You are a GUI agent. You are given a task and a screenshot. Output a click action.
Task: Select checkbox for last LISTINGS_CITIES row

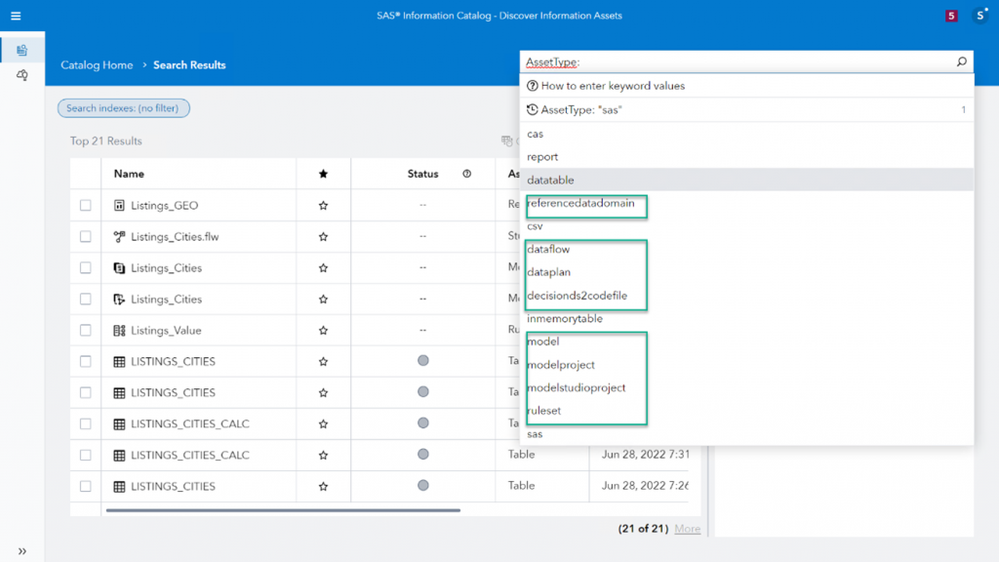pyautogui.click(x=85, y=486)
